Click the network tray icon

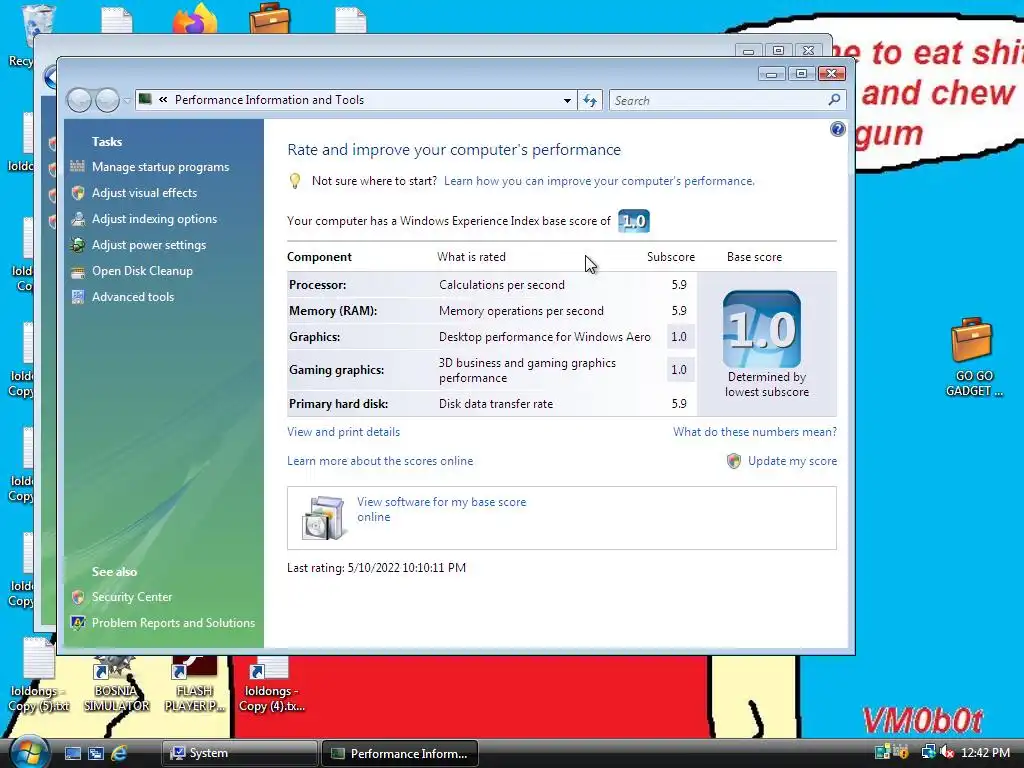point(928,753)
